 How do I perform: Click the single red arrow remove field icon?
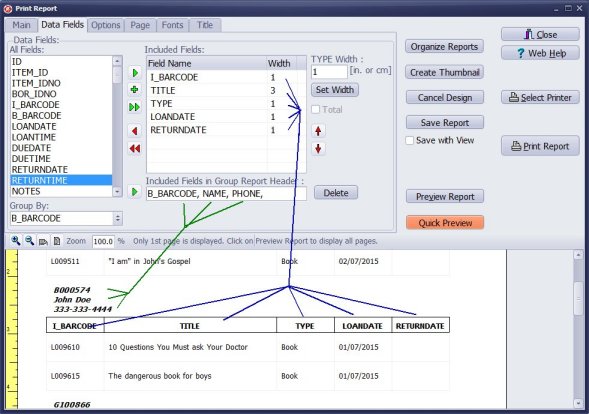(x=134, y=131)
